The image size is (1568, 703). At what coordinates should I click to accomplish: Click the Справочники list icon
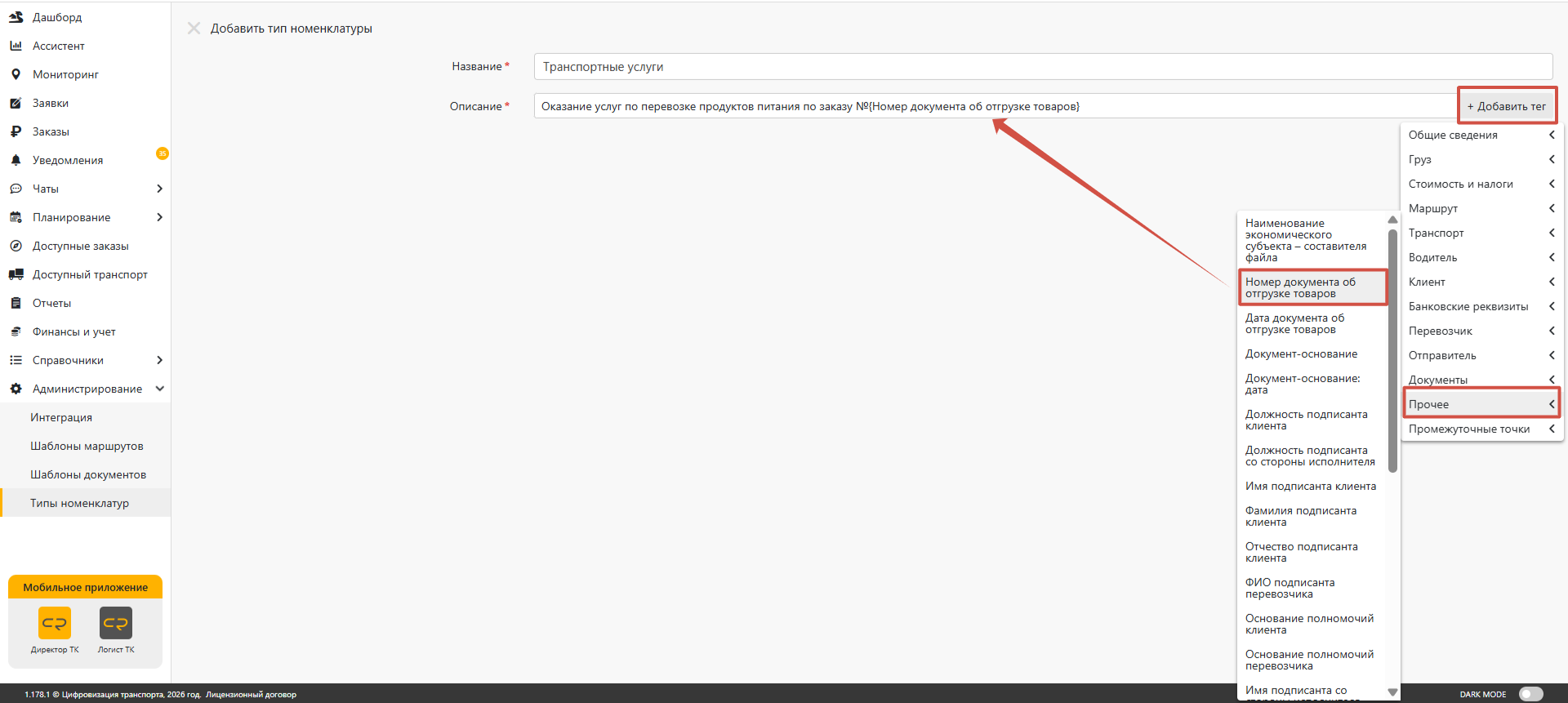tap(16, 360)
